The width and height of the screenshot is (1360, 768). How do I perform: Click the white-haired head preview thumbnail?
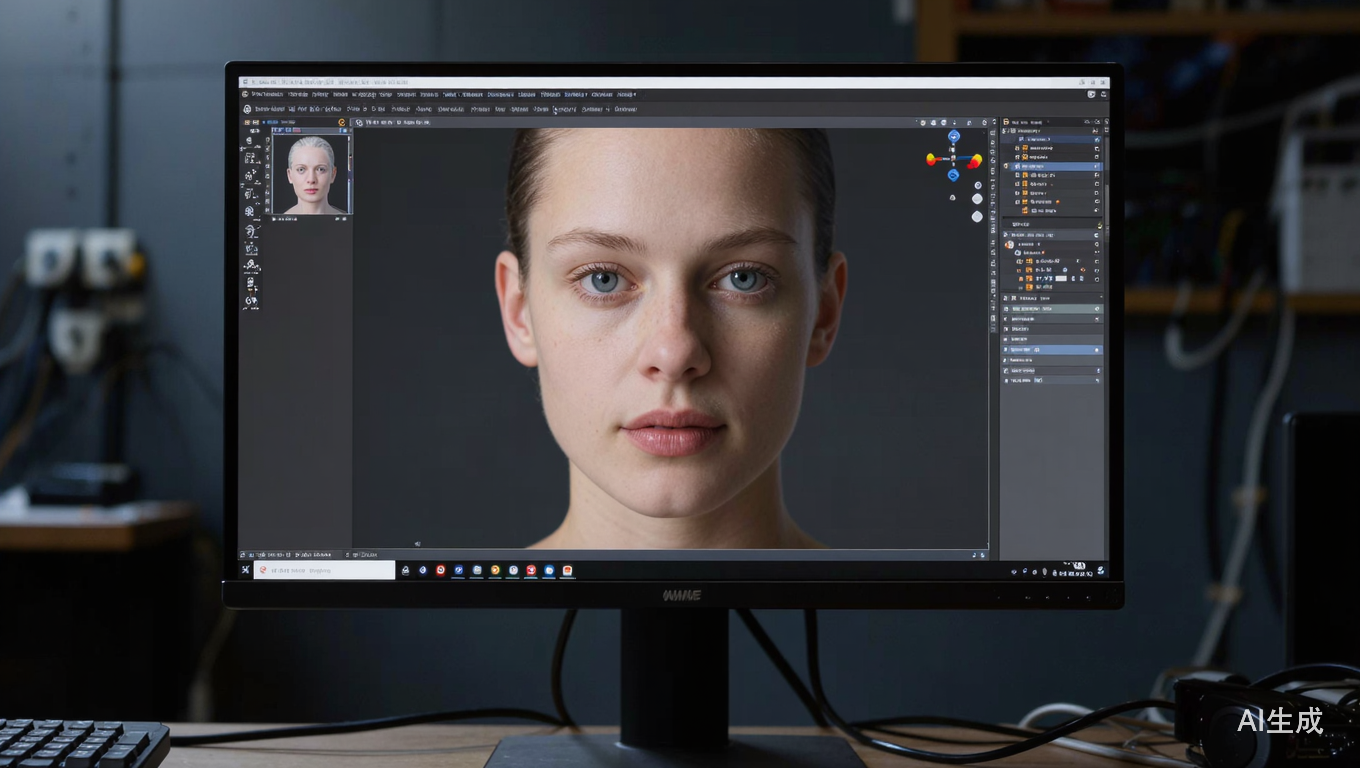point(310,174)
